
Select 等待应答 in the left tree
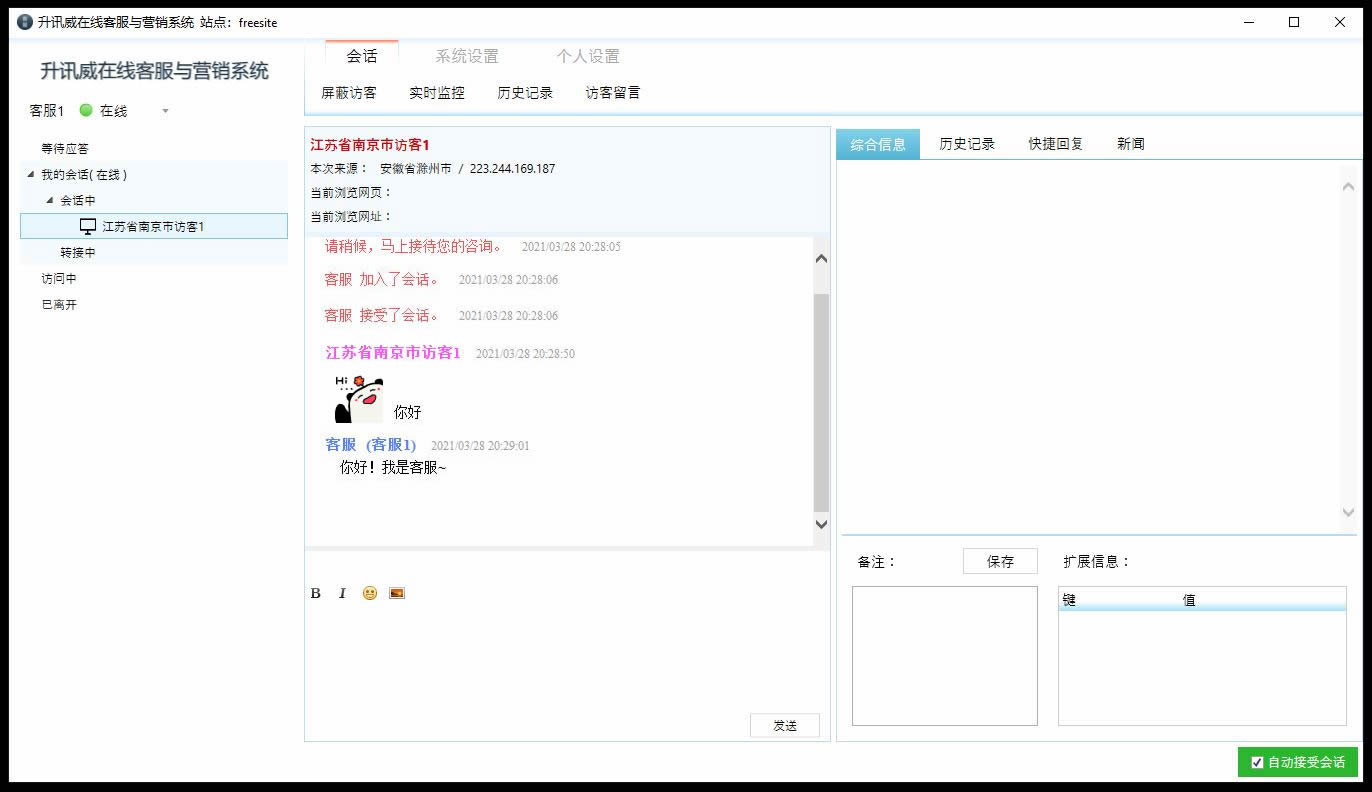(65, 148)
